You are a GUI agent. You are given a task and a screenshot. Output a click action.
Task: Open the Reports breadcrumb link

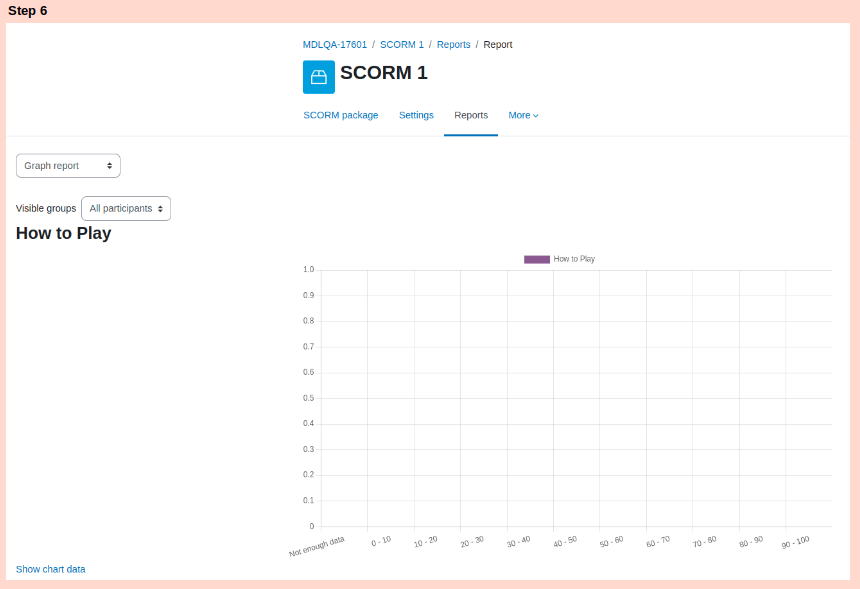tap(454, 44)
